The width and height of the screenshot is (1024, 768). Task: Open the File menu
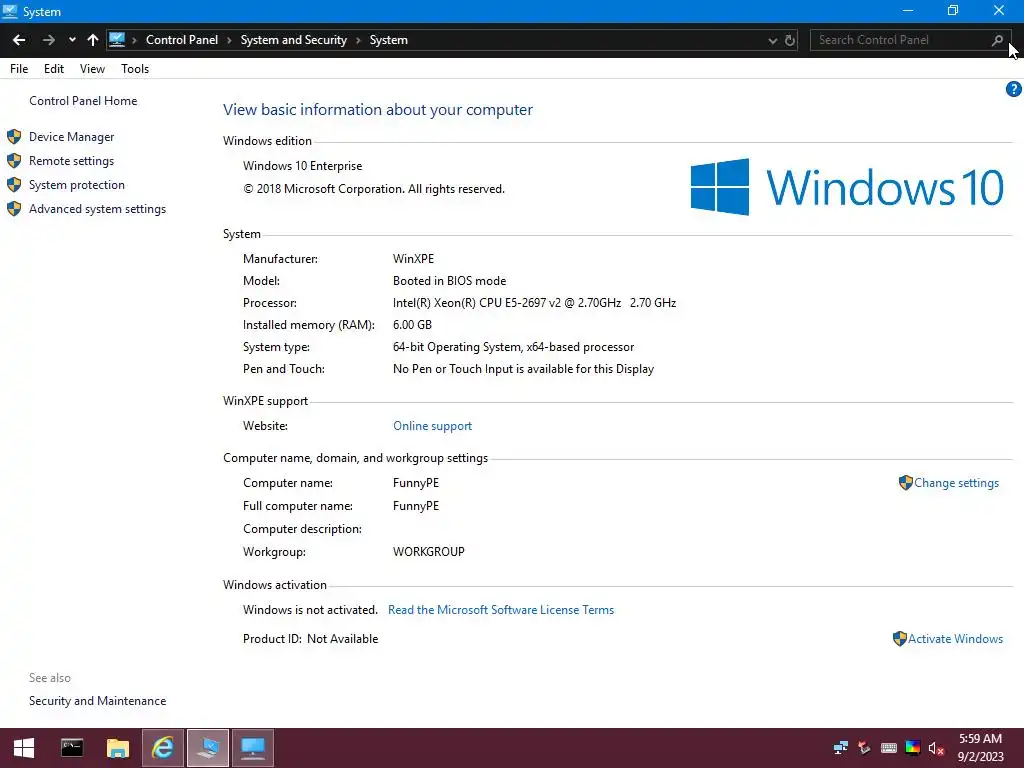(x=19, y=69)
